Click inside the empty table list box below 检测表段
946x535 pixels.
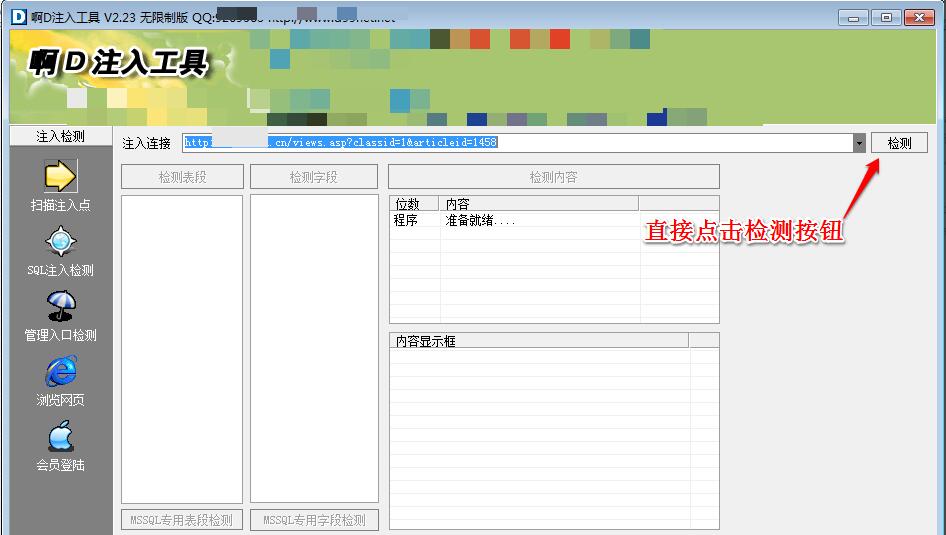click(x=182, y=349)
